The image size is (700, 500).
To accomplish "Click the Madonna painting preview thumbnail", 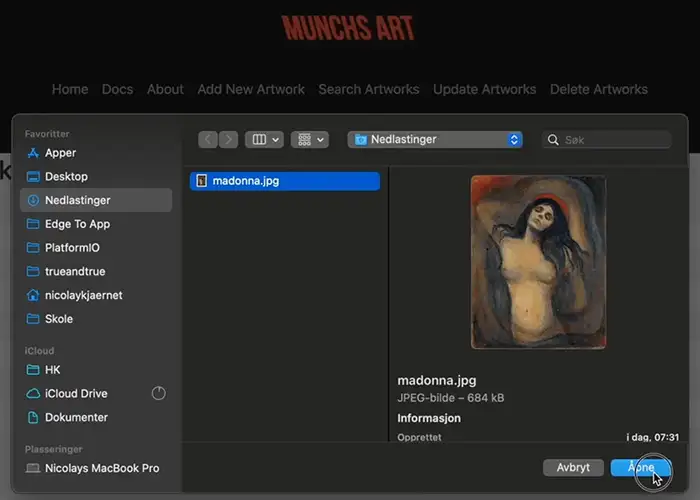I will point(538,262).
